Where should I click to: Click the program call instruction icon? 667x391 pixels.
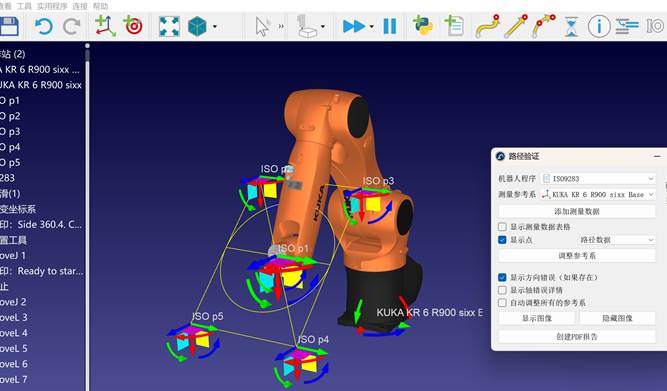point(627,26)
